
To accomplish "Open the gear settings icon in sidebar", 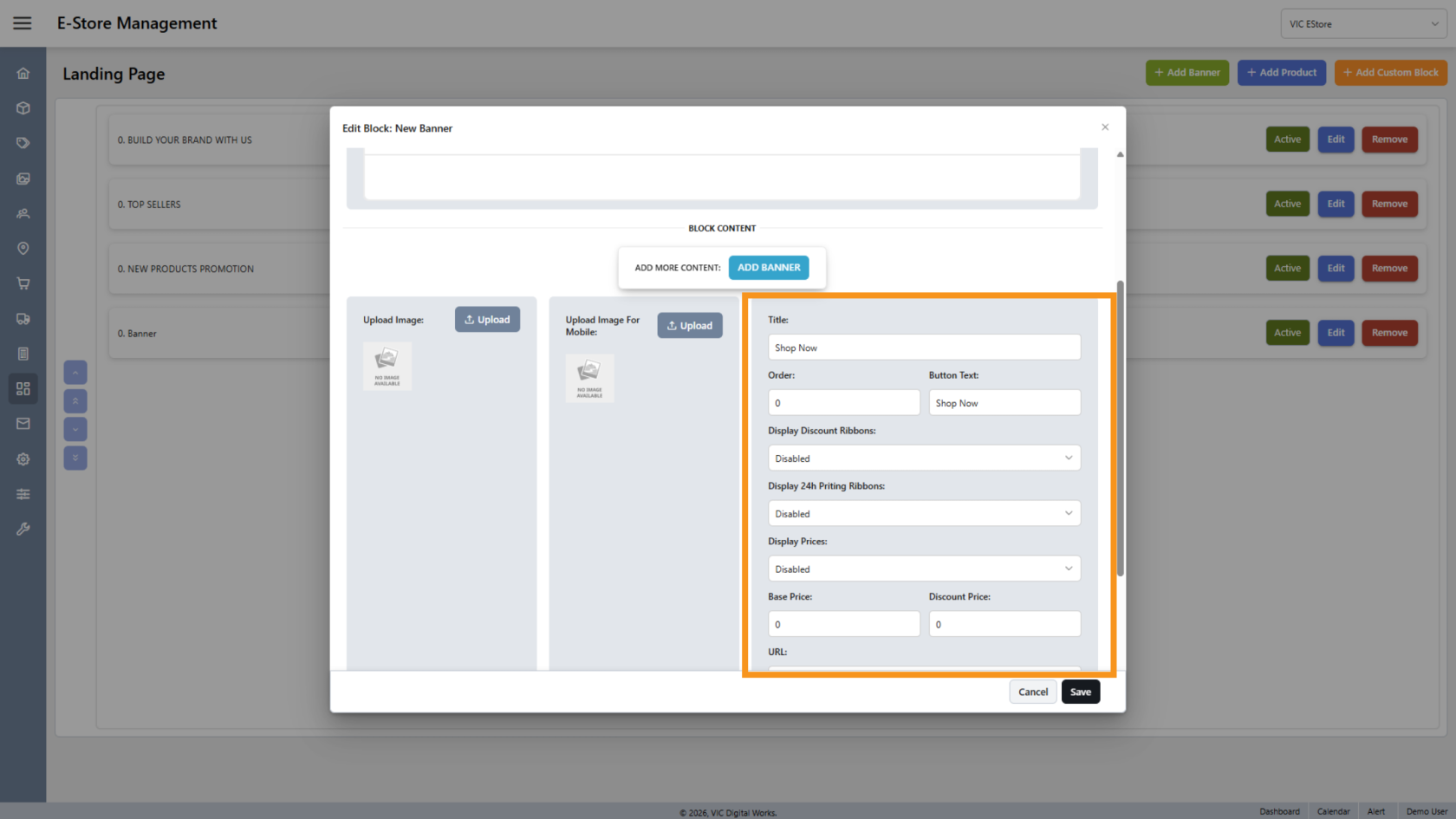I will (x=23, y=459).
